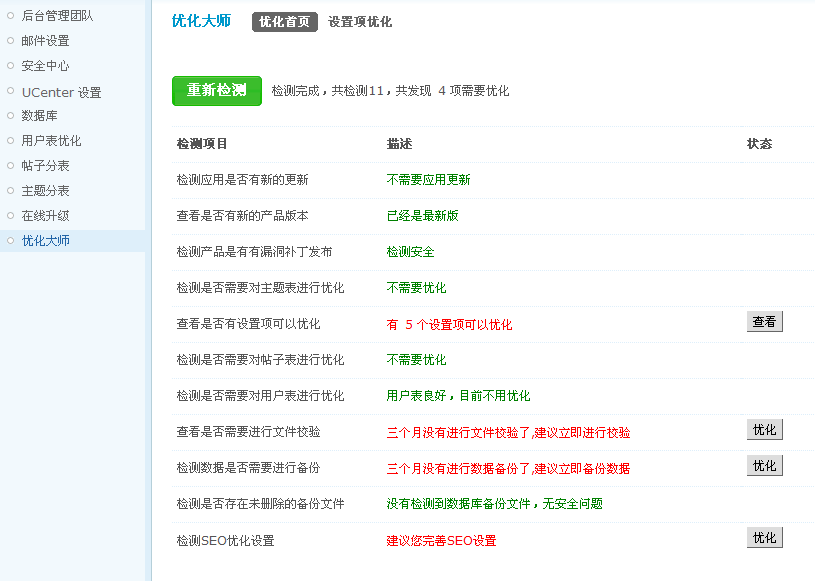Click red text 有 5 个设置项可以优化
The image size is (815, 581).
449,325
